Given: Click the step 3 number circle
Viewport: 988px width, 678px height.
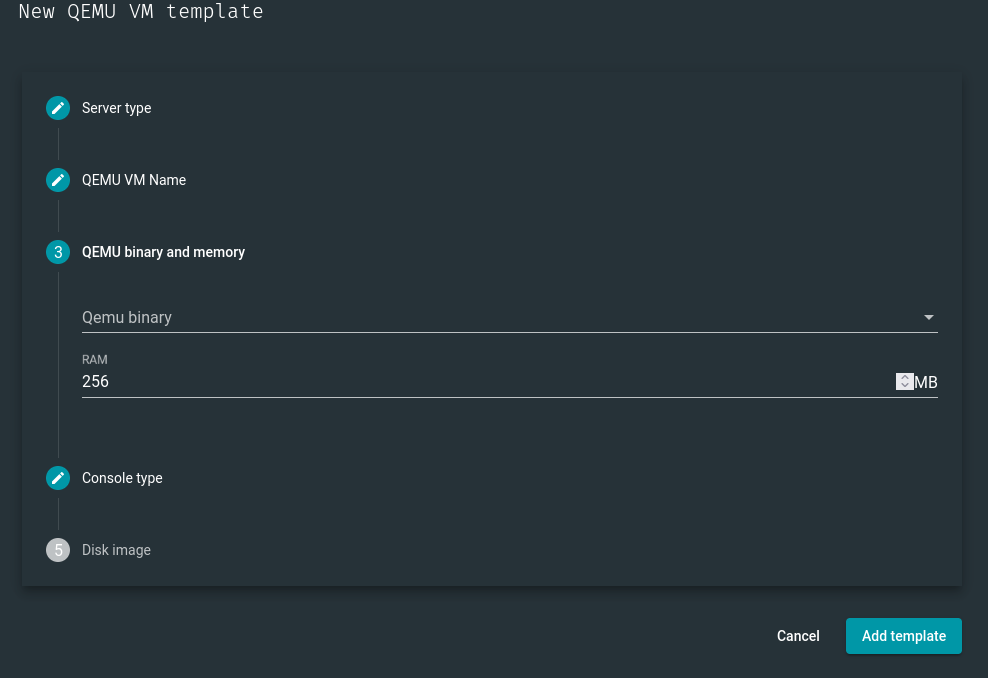Looking at the screenshot, I should tap(58, 252).
